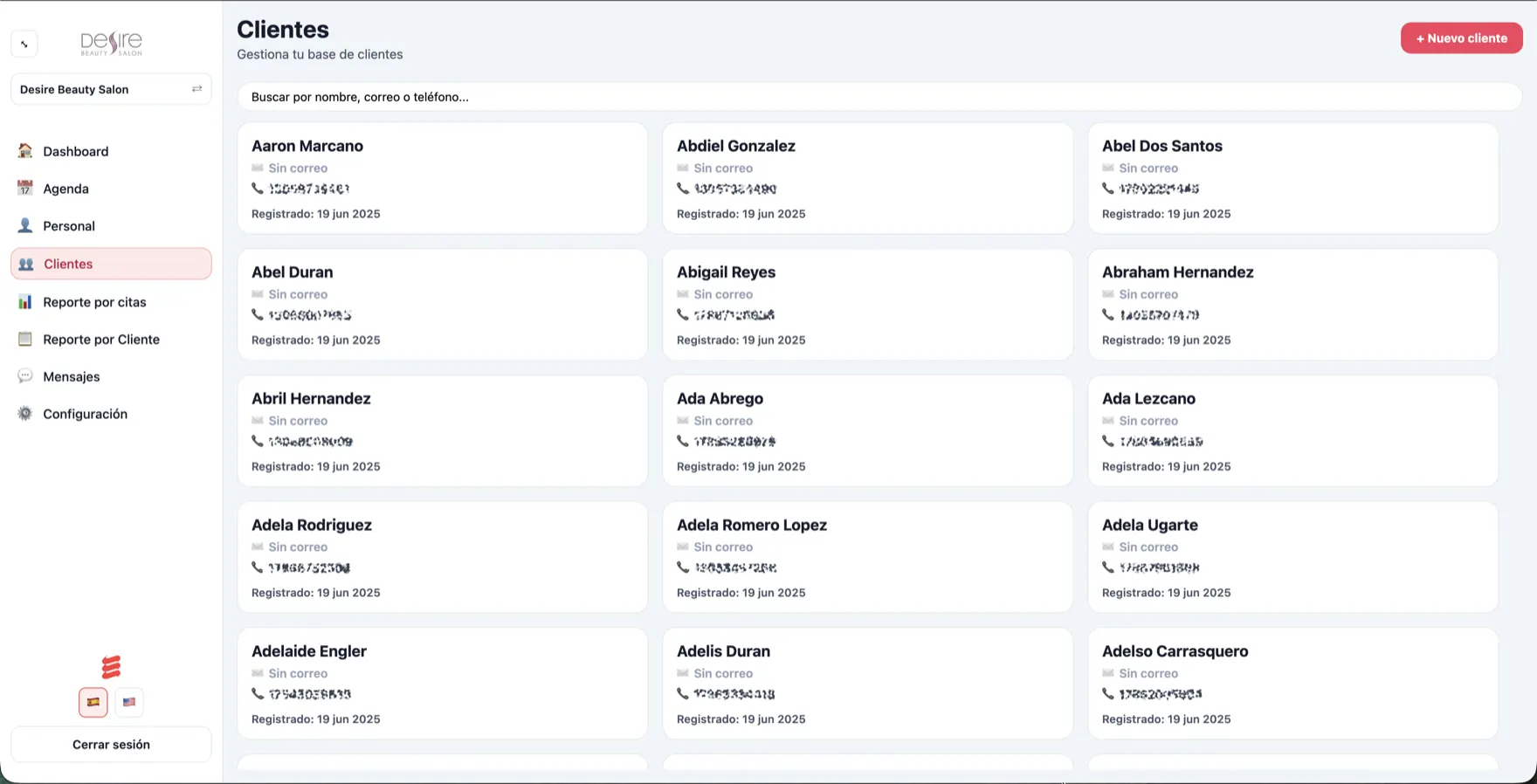This screenshot has height=784, width=1537.
Task: Click the Clientes people icon
Action: tap(26, 264)
